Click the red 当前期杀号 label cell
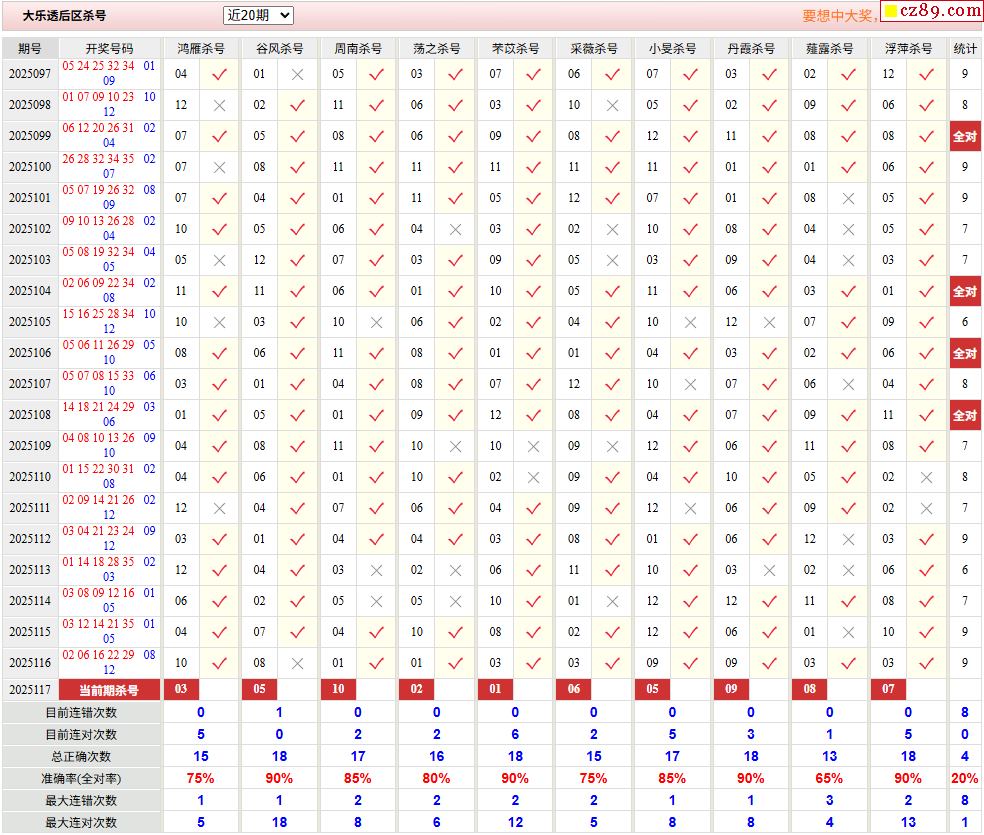Screen dimensions: 984x835 [109, 690]
